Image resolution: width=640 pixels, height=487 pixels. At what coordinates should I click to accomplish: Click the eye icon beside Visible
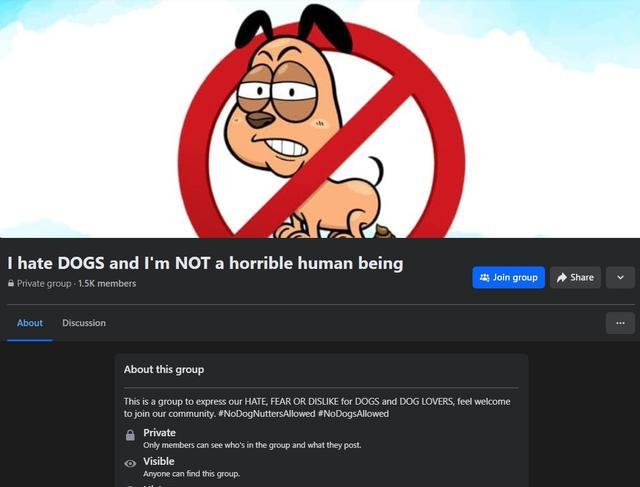(130, 463)
